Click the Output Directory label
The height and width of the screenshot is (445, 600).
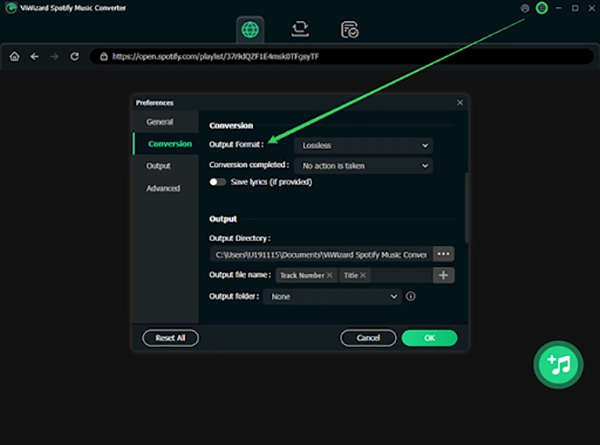click(240, 238)
